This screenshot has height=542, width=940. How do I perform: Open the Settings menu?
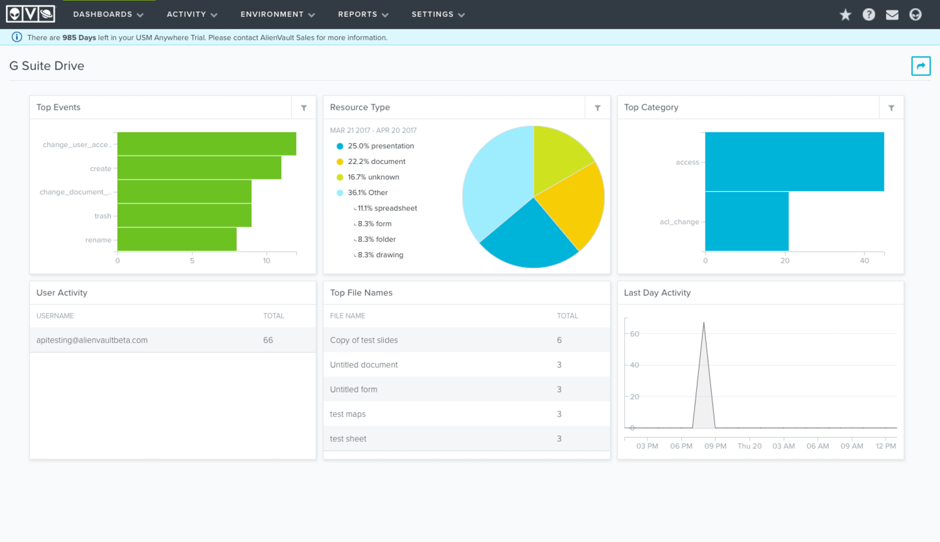[438, 15]
